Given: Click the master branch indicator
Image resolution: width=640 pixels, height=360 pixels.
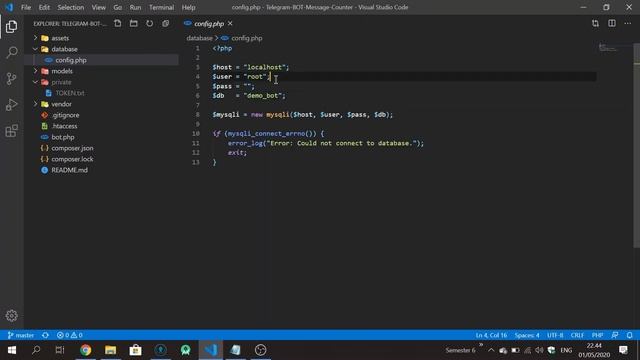Looking at the screenshot, I should [21, 335].
